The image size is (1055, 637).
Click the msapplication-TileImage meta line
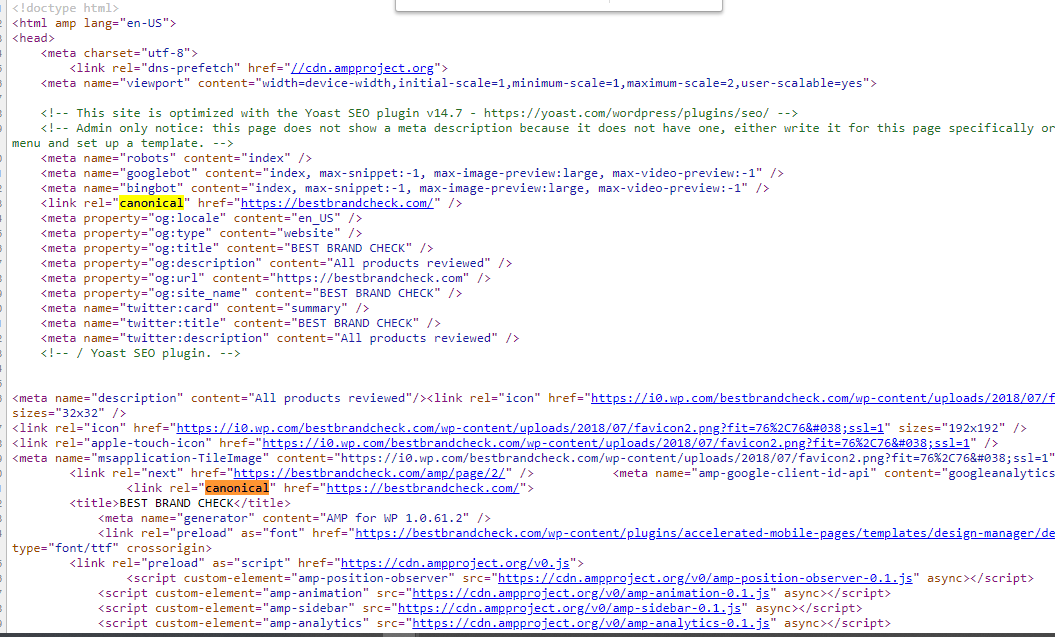(x=533, y=458)
